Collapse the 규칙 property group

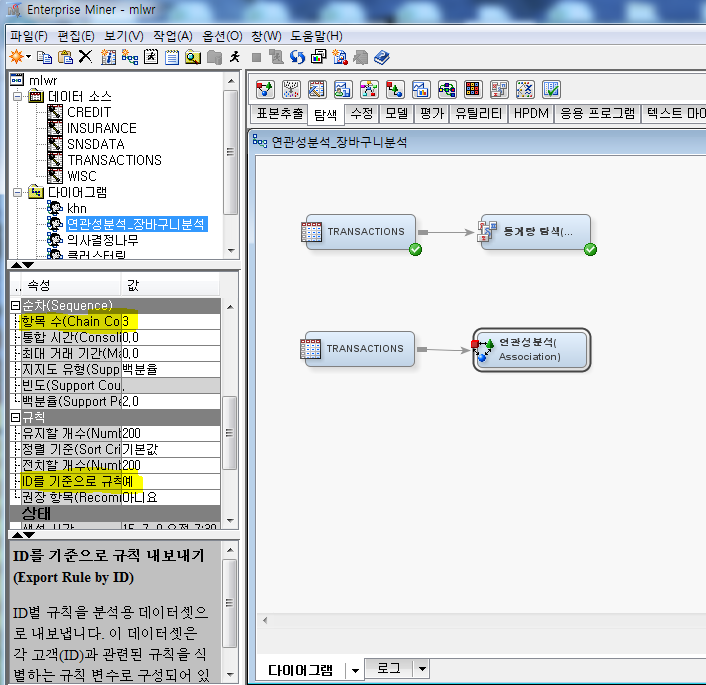(x=15, y=417)
